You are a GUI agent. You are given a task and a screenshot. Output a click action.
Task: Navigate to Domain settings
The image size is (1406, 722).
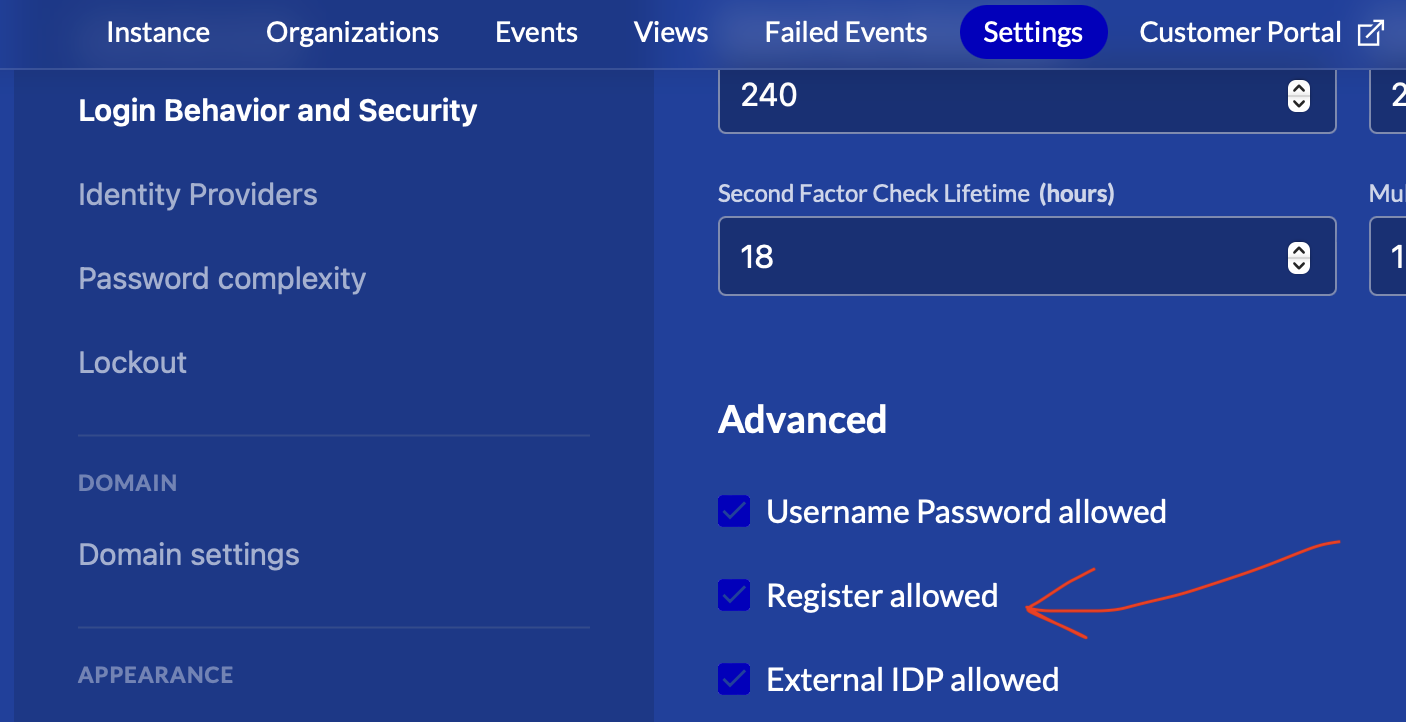(x=189, y=554)
